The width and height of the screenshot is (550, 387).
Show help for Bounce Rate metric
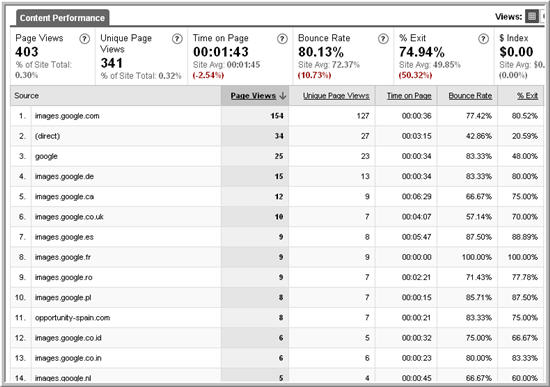click(x=383, y=39)
